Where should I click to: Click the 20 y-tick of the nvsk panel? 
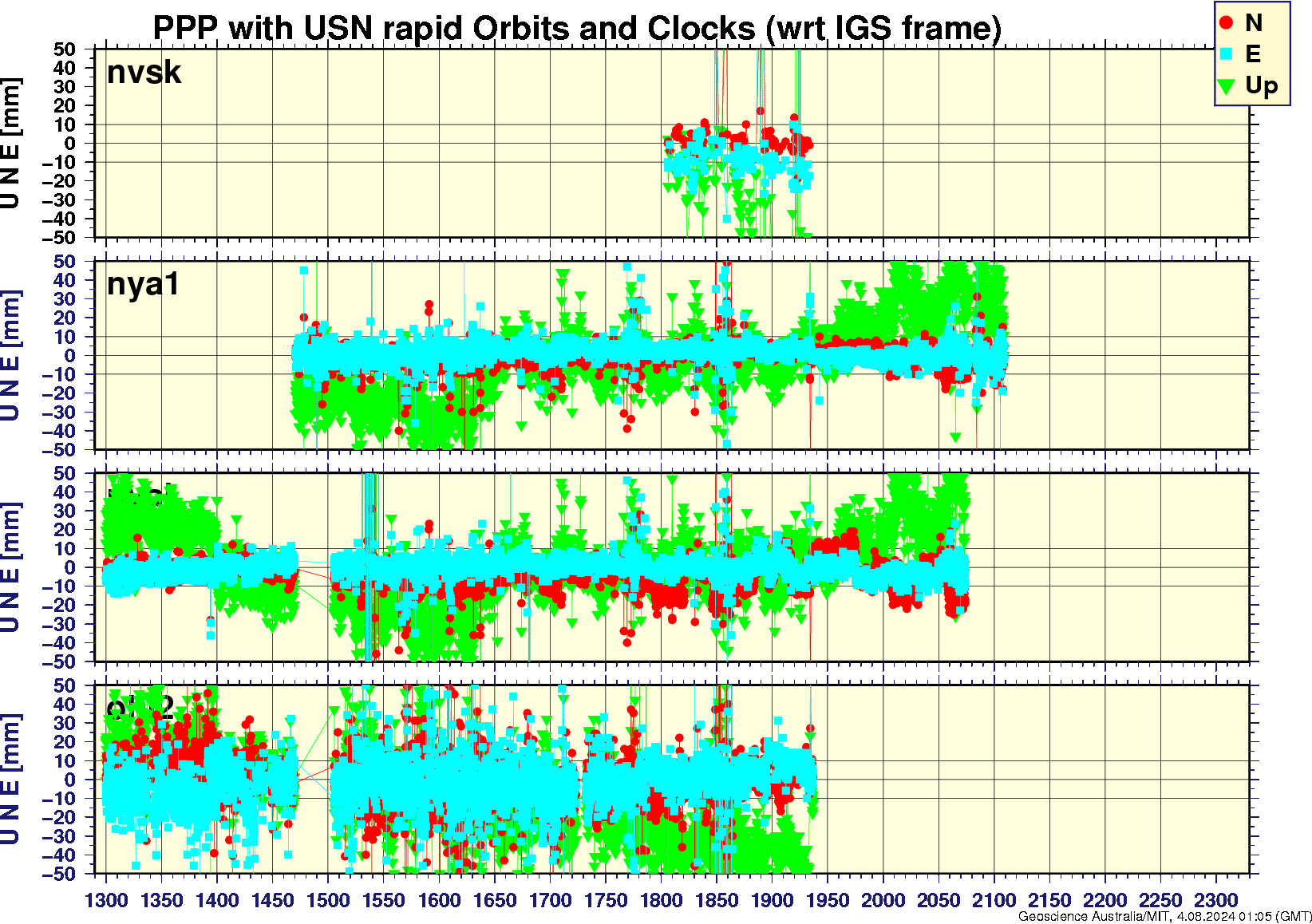click(65, 105)
